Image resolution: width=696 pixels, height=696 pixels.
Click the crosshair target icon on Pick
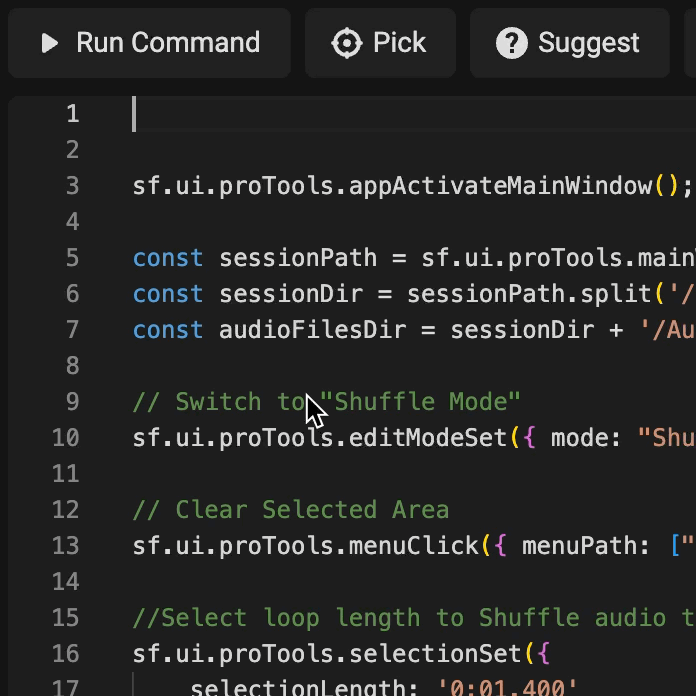[347, 43]
